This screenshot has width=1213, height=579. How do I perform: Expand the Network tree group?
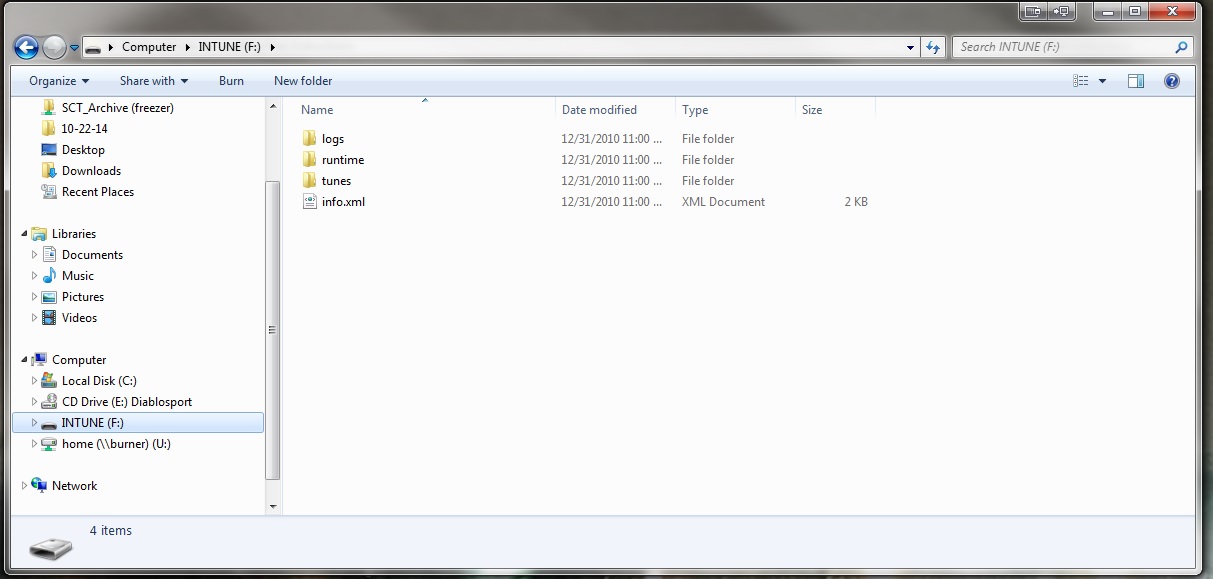(24, 486)
